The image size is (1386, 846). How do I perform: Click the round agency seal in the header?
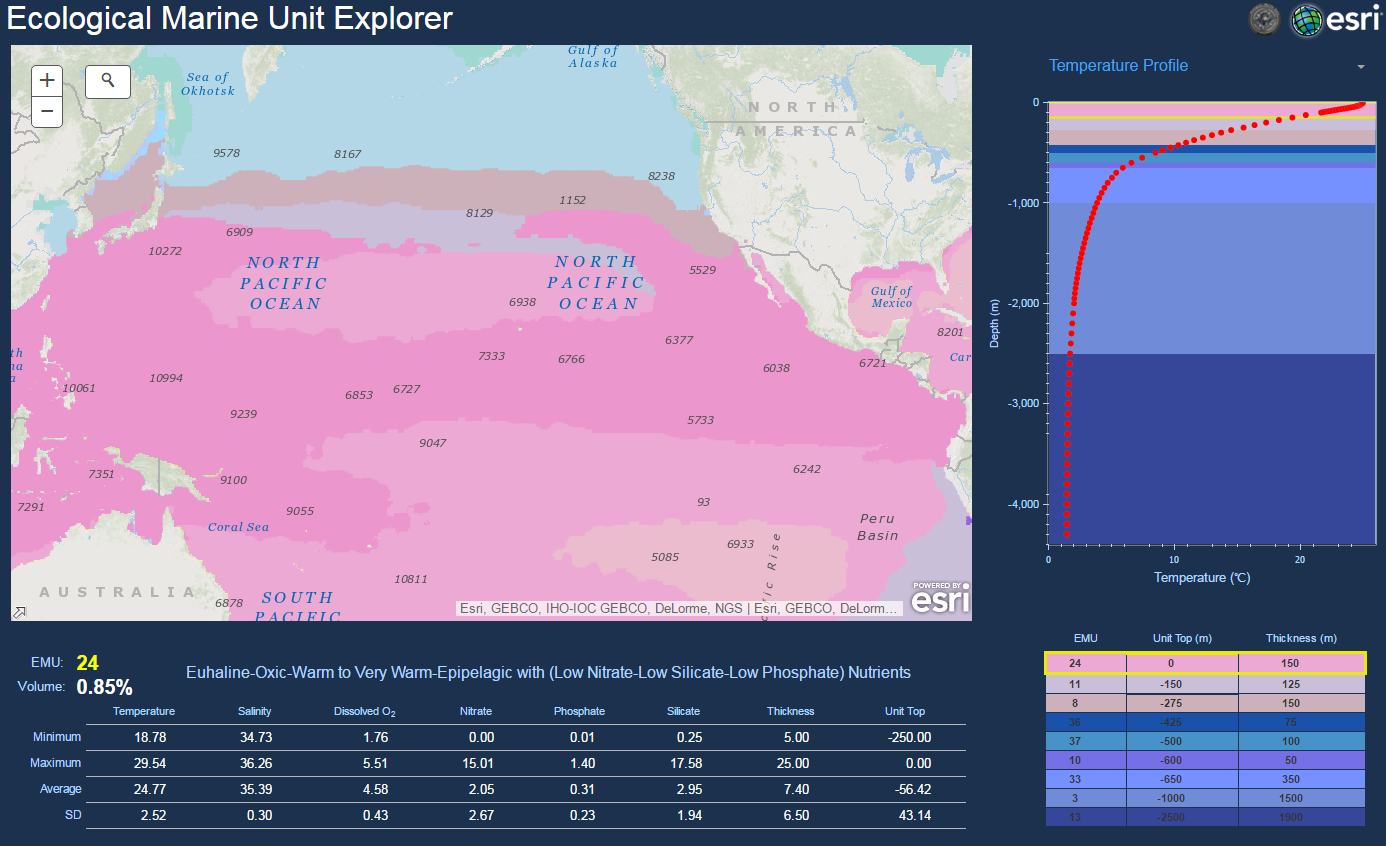click(1265, 19)
